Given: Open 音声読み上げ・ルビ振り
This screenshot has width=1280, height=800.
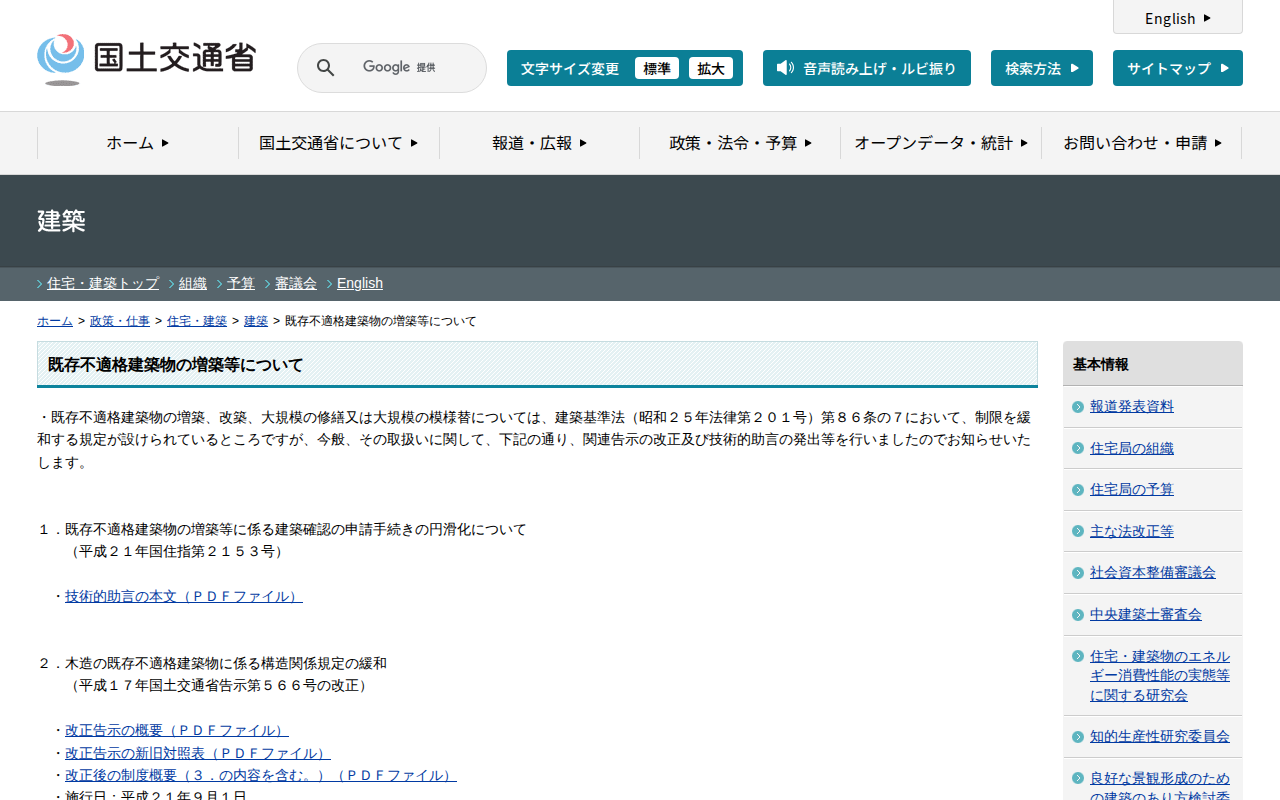Looking at the screenshot, I should click(867, 68).
